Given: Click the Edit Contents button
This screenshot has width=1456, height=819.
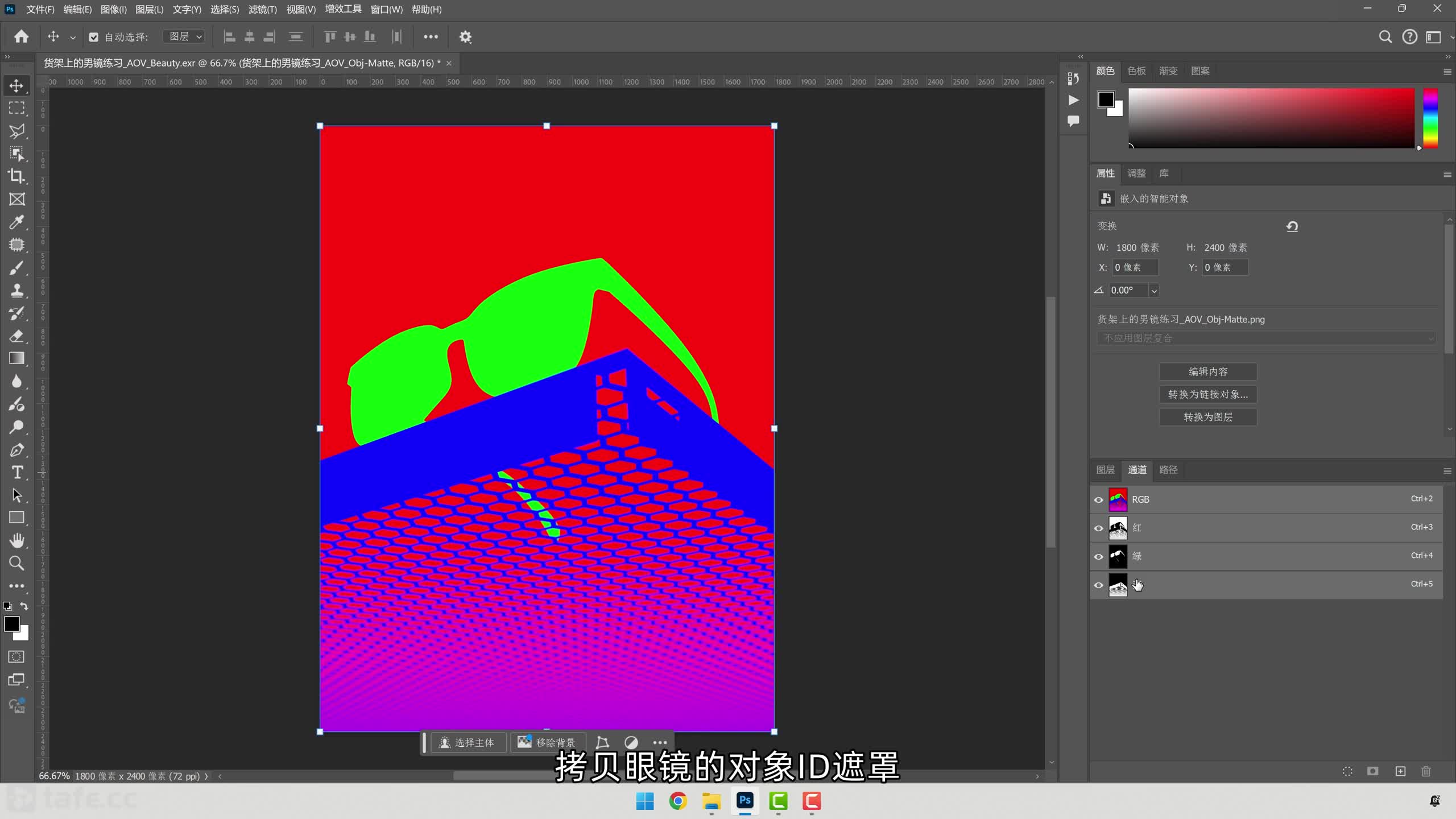Looking at the screenshot, I should (1208, 372).
